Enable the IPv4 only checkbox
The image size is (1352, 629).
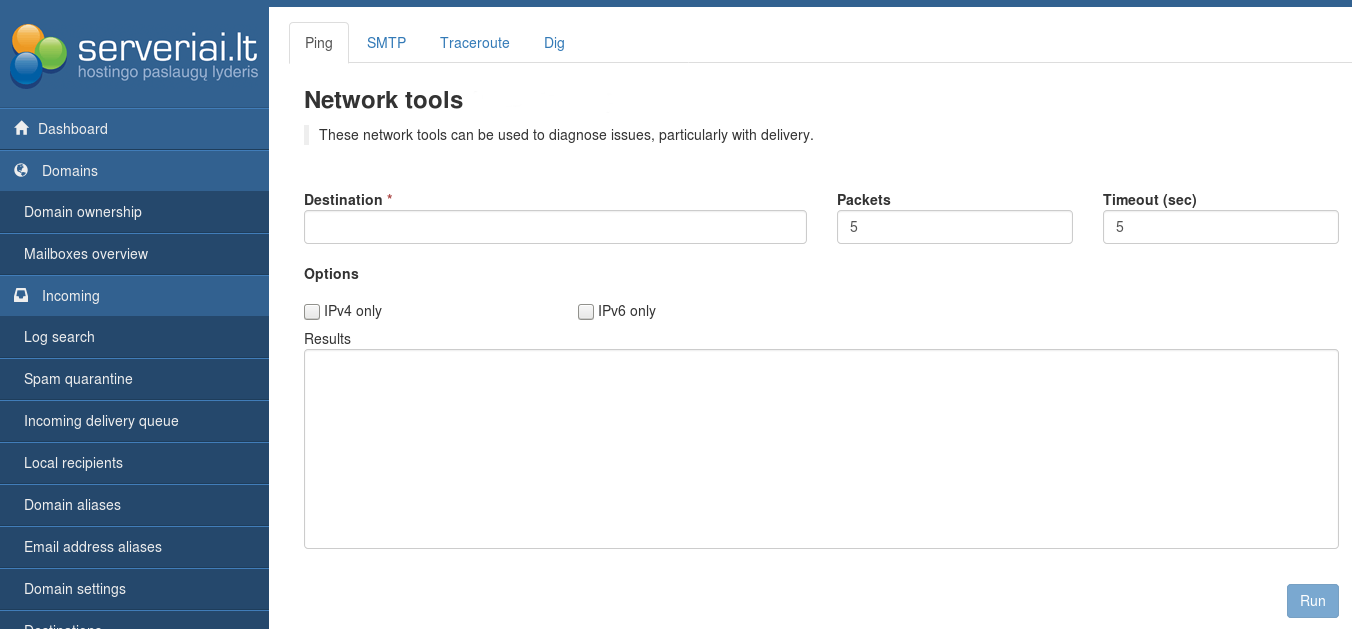312,312
